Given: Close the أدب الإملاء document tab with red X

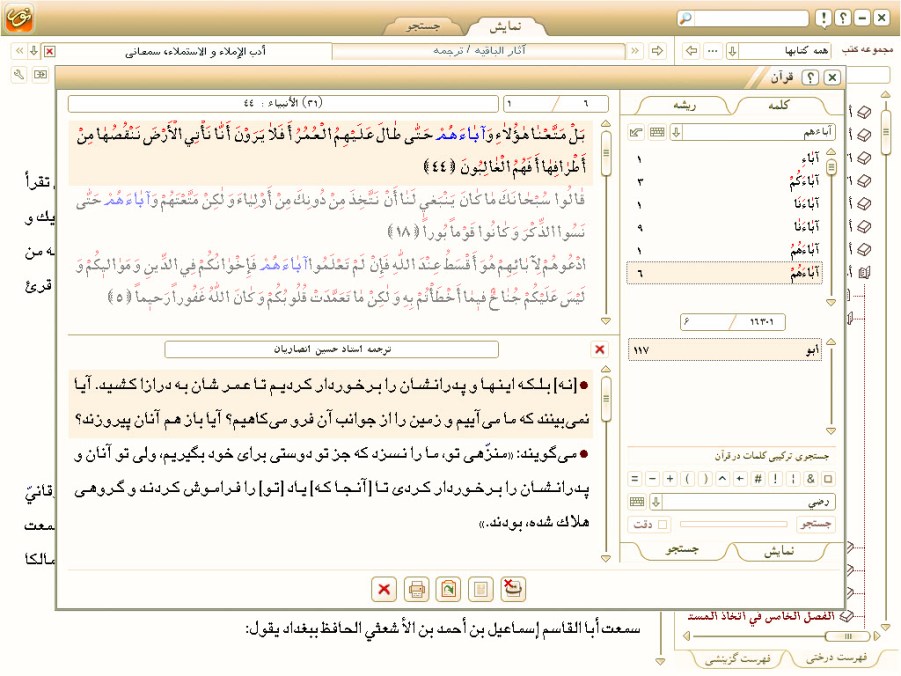Looking at the screenshot, I should [50, 52].
